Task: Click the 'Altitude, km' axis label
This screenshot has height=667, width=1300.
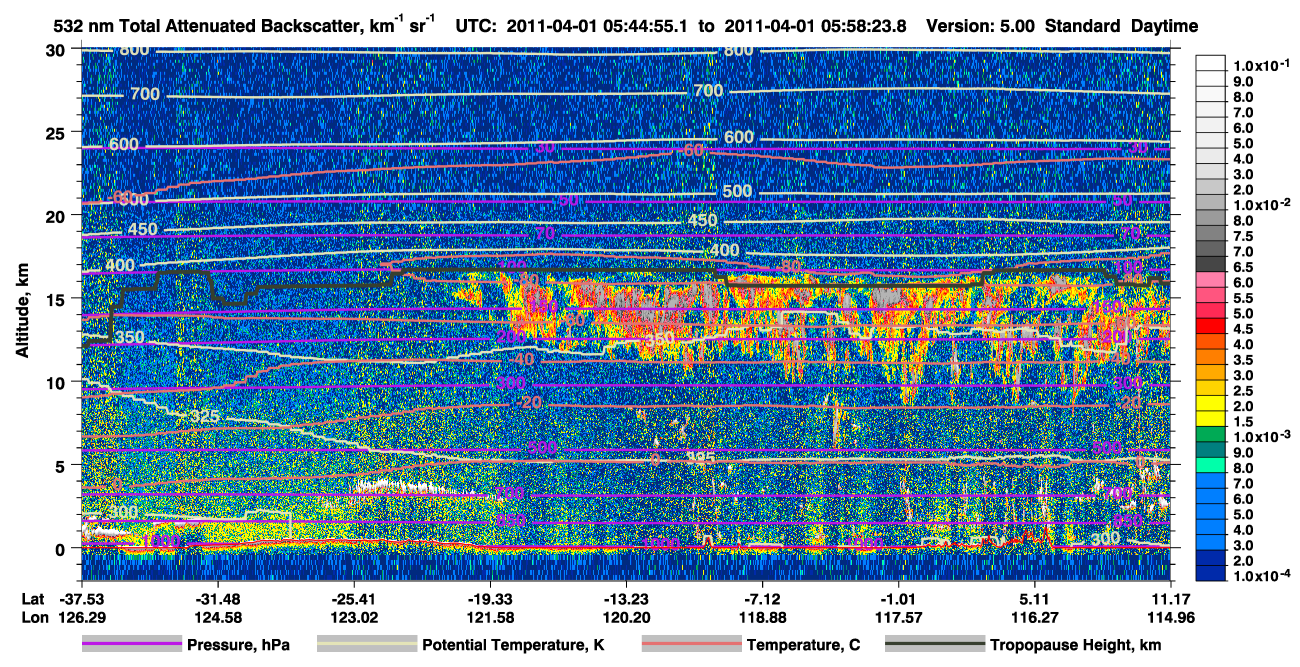Action: coord(22,310)
